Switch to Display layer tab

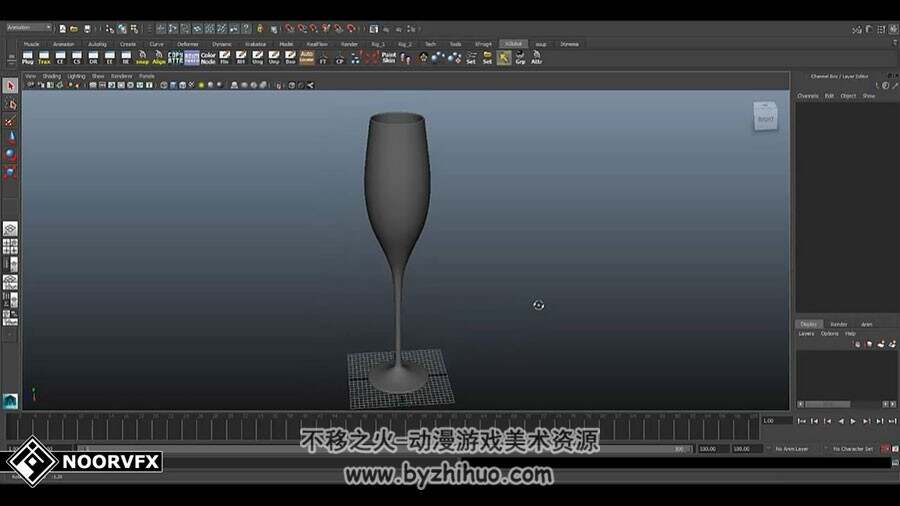809,324
